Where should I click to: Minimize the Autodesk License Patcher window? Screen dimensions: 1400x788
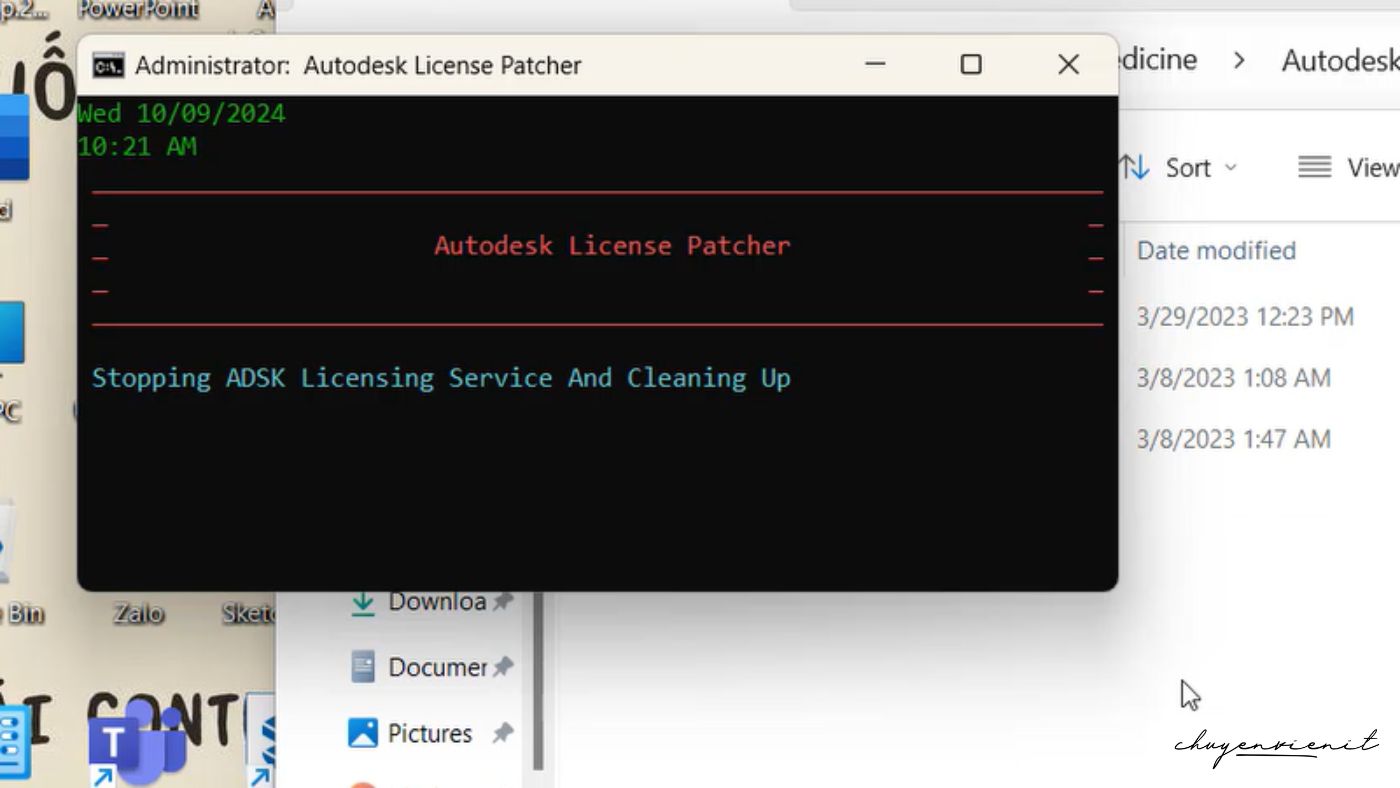pos(875,65)
